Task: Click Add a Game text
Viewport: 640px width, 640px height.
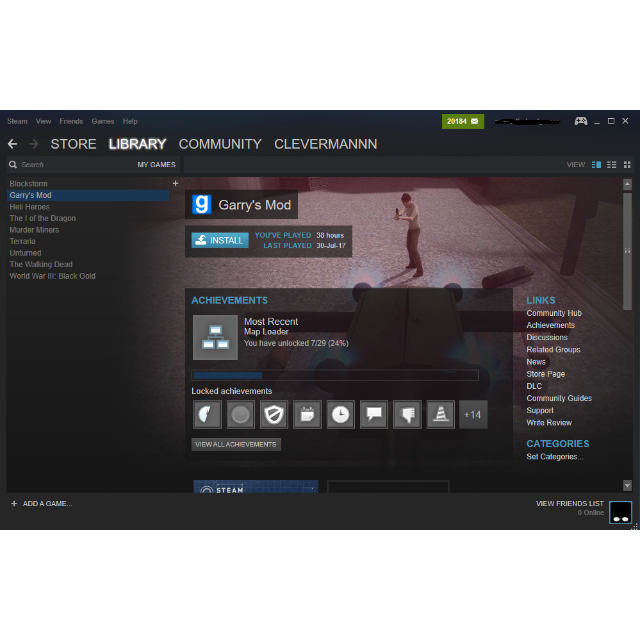Action: pos(47,504)
